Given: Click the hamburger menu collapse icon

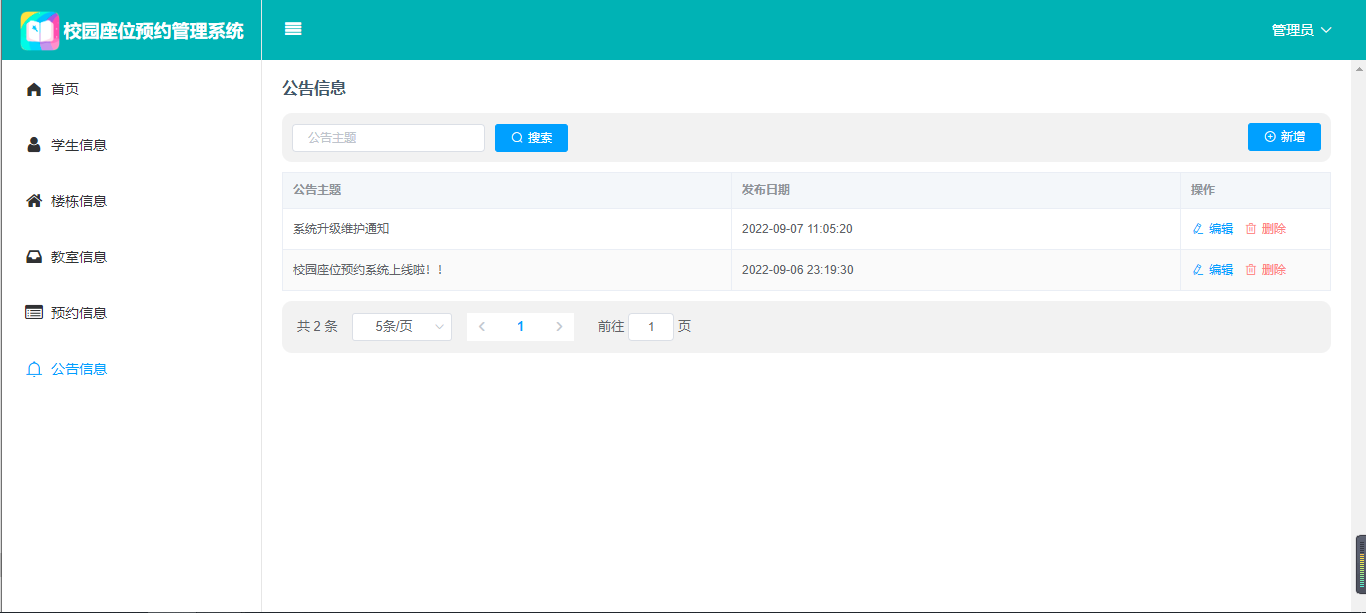Looking at the screenshot, I should click(293, 29).
